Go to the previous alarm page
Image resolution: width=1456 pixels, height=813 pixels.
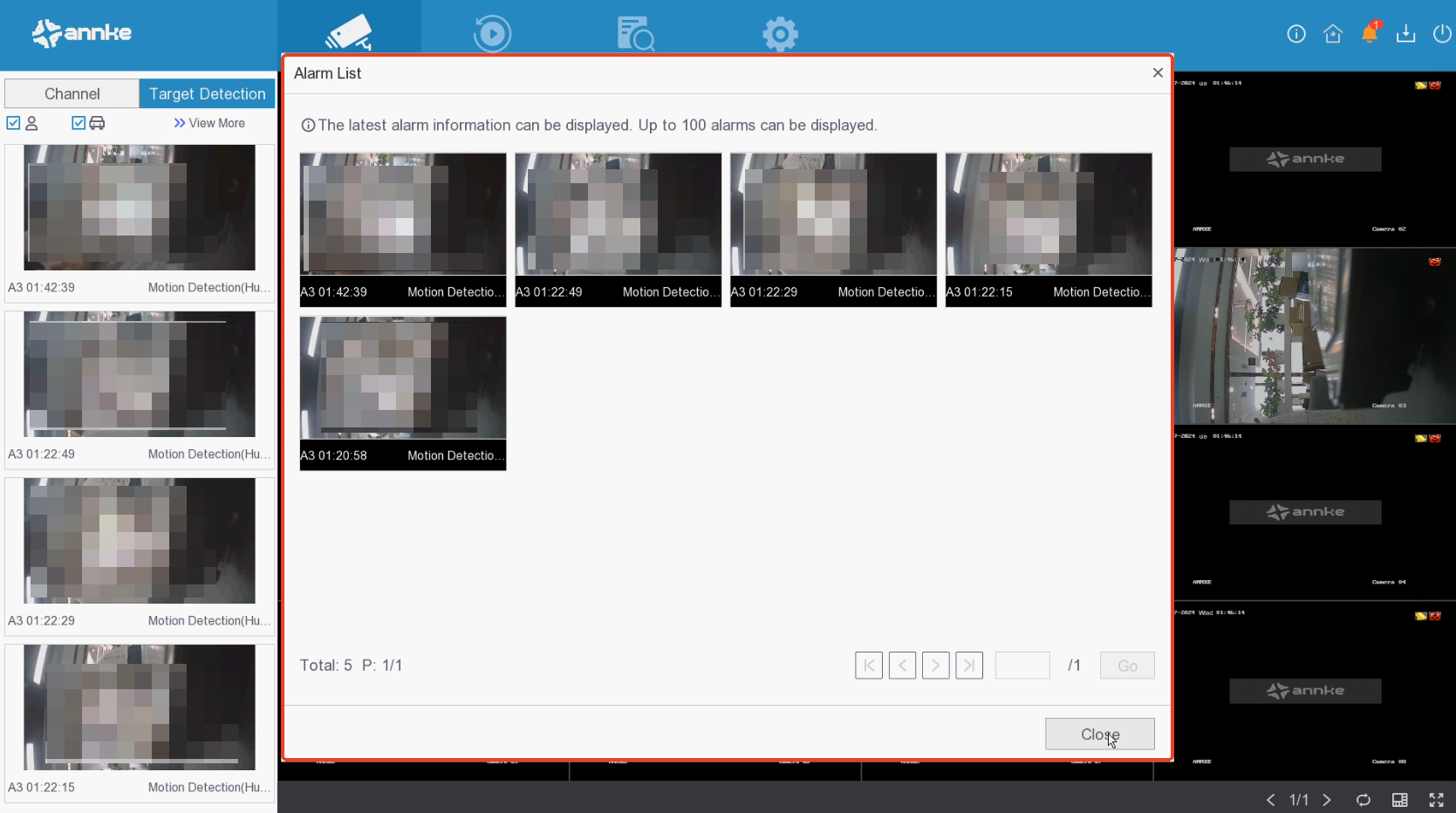pyautogui.click(x=902, y=666)
